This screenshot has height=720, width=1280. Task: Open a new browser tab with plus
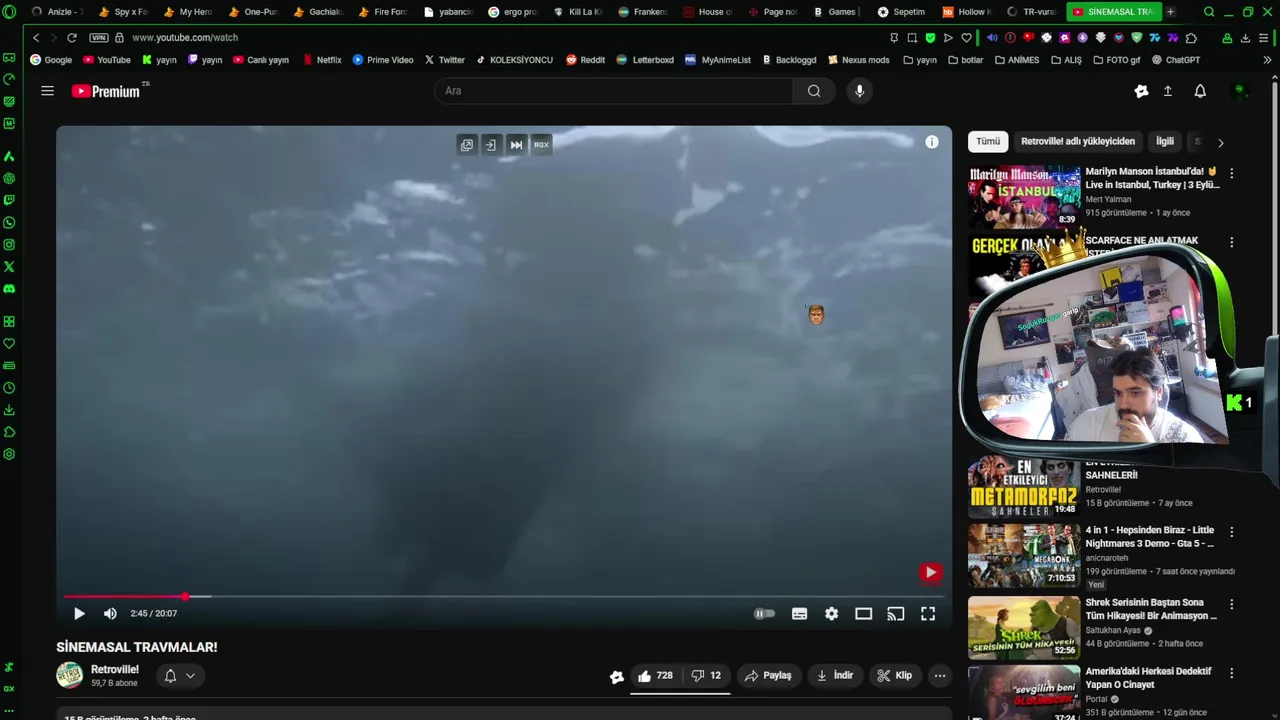(x=1170, y=12)
